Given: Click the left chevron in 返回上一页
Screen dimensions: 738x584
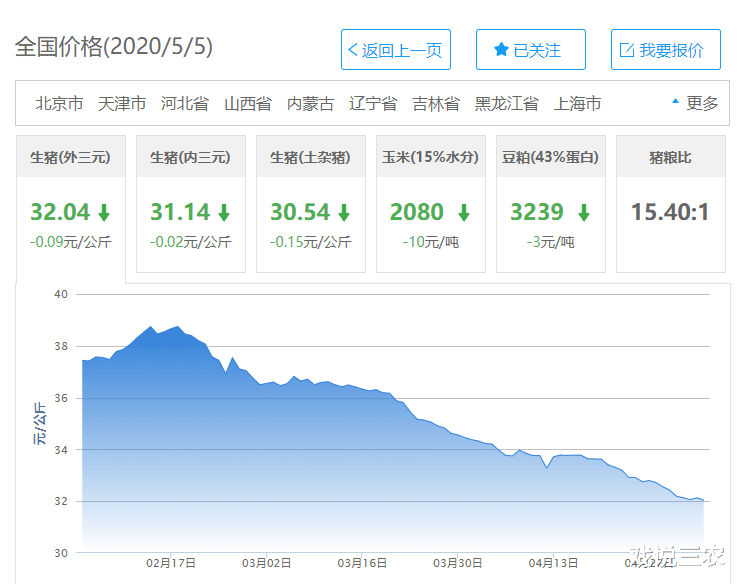Looking at the screenshot, I should click(353, 49).
